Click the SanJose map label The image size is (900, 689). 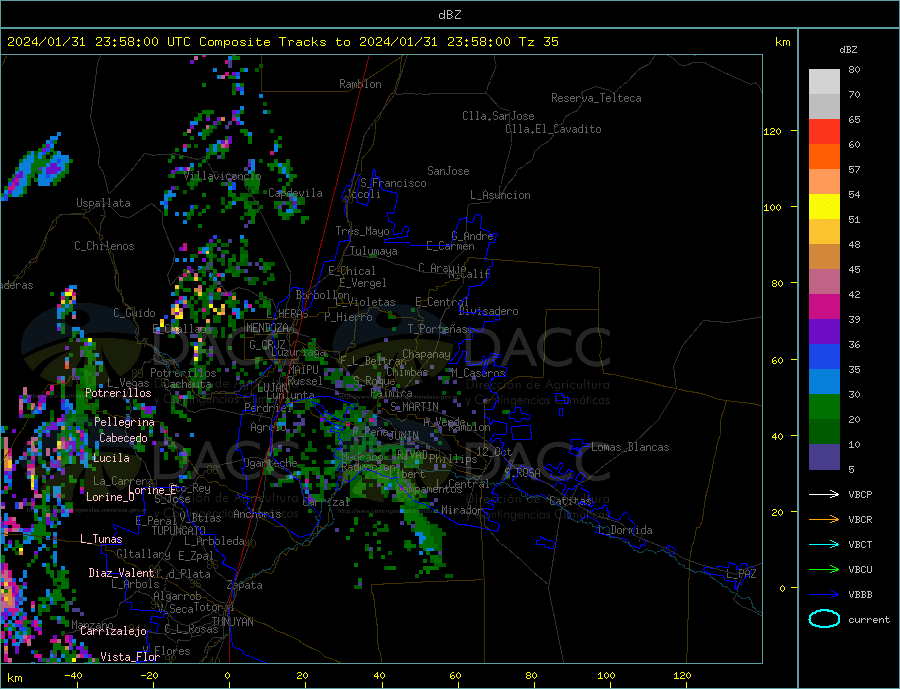(x=448, y=171)
